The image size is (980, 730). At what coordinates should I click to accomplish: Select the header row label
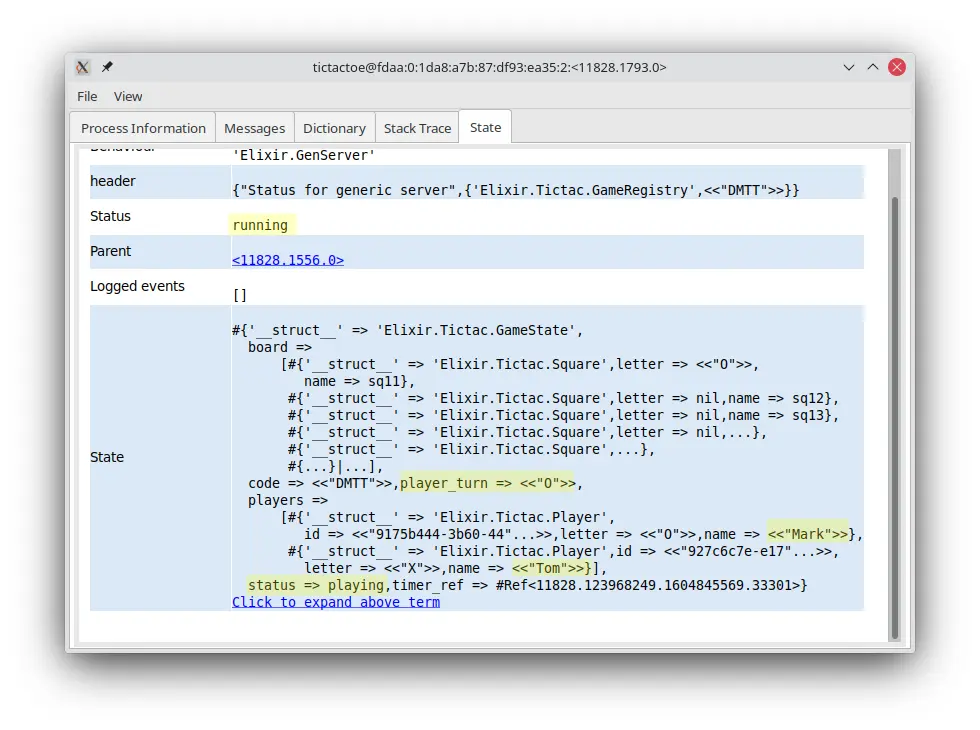coord(112,181)
